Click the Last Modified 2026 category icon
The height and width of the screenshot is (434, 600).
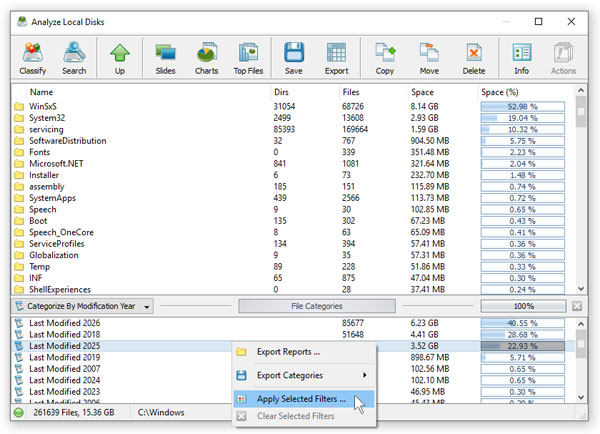[19, 323]
